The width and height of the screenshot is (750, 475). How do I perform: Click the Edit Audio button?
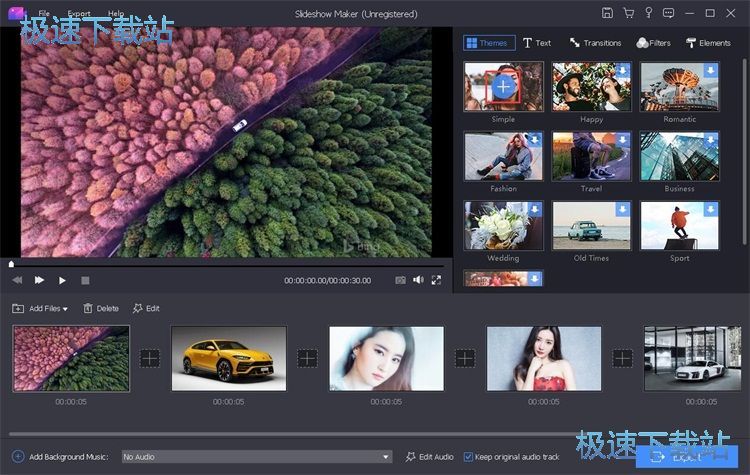[x=430, y=457]
